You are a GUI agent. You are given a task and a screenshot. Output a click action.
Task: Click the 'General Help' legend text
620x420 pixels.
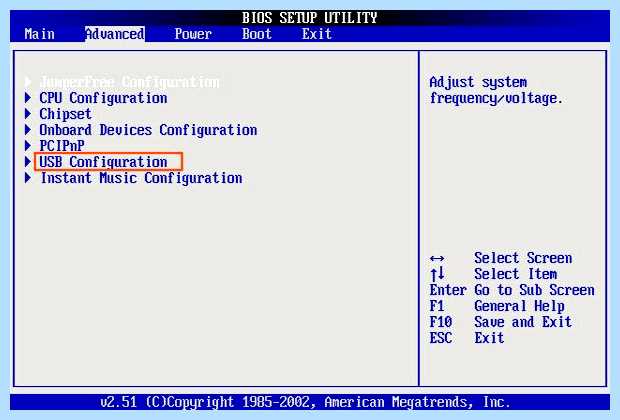pyautogui.click(x=519, y=306)
